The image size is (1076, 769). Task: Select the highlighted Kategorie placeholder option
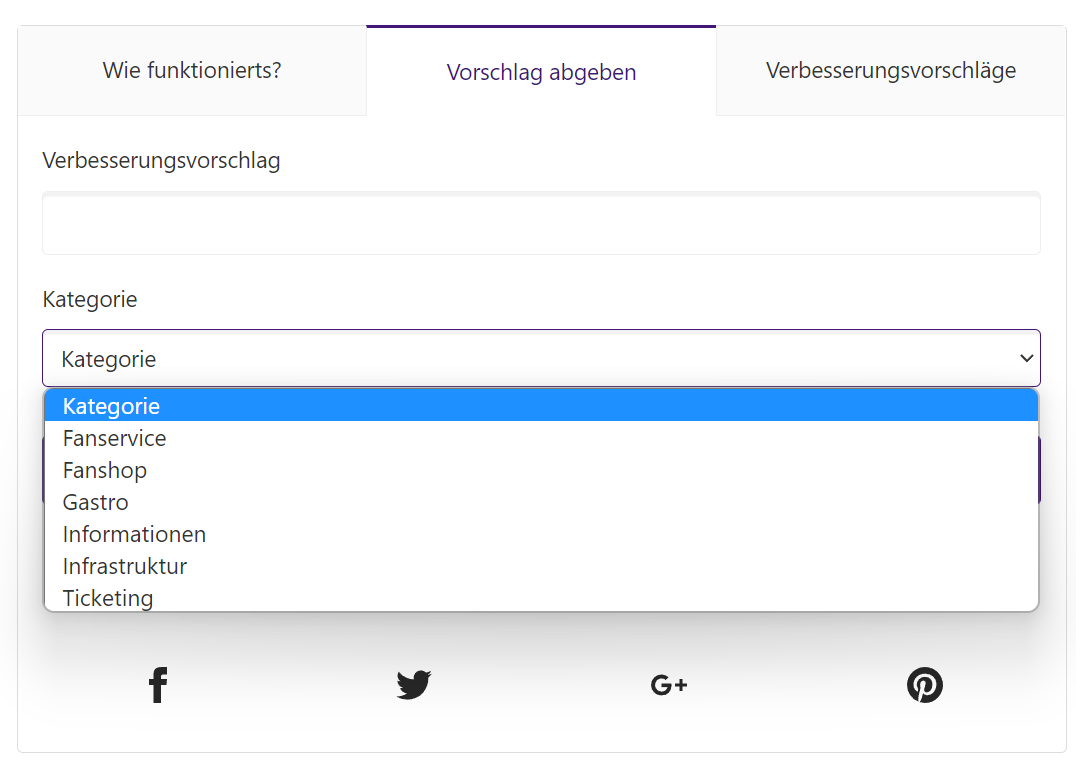(541, 406)
